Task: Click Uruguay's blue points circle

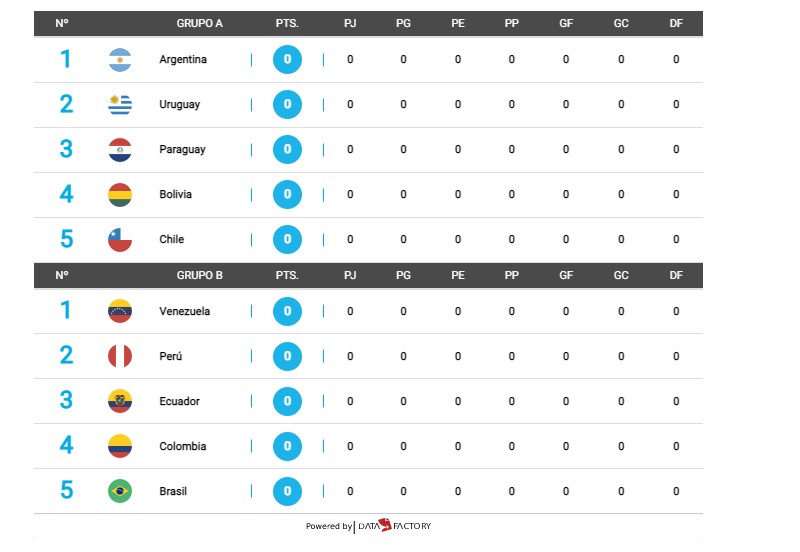Action: pos(287,105)
